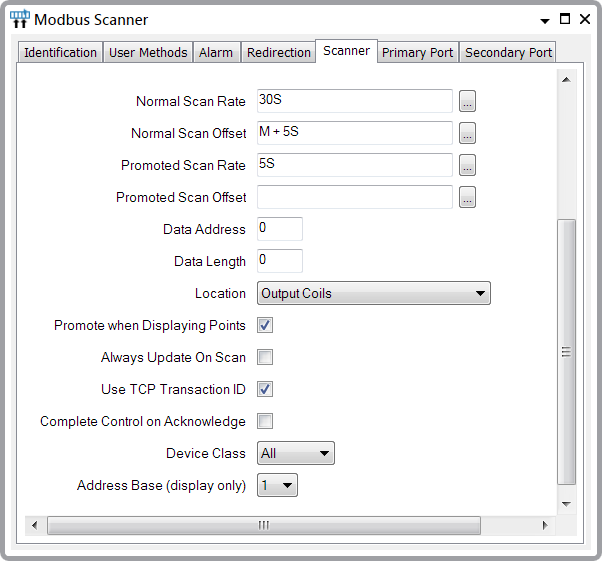Open browse button for Promoted Scan Offset
Screen dimensions: 602x561
(467, 197)
